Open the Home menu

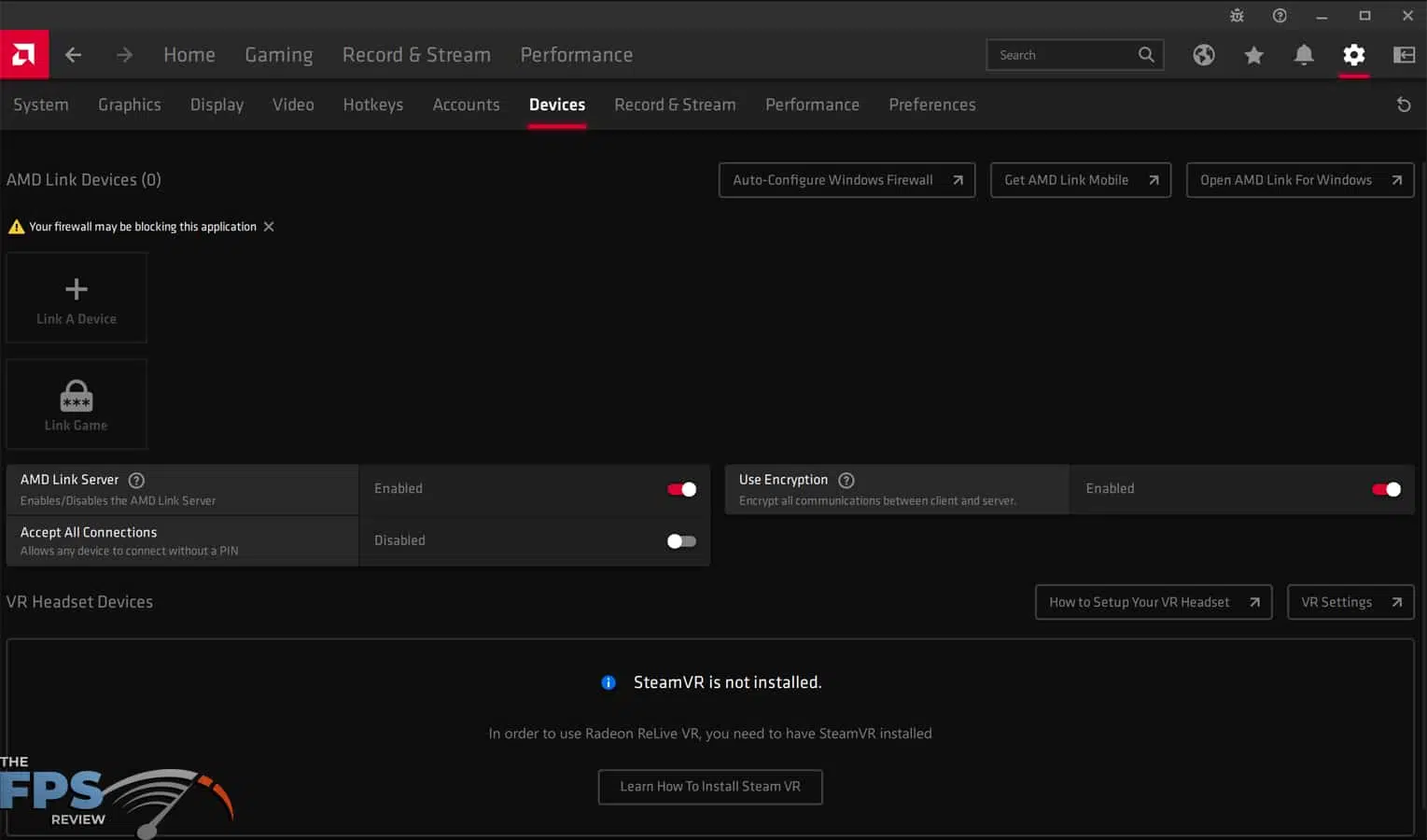tap(189, 55)
